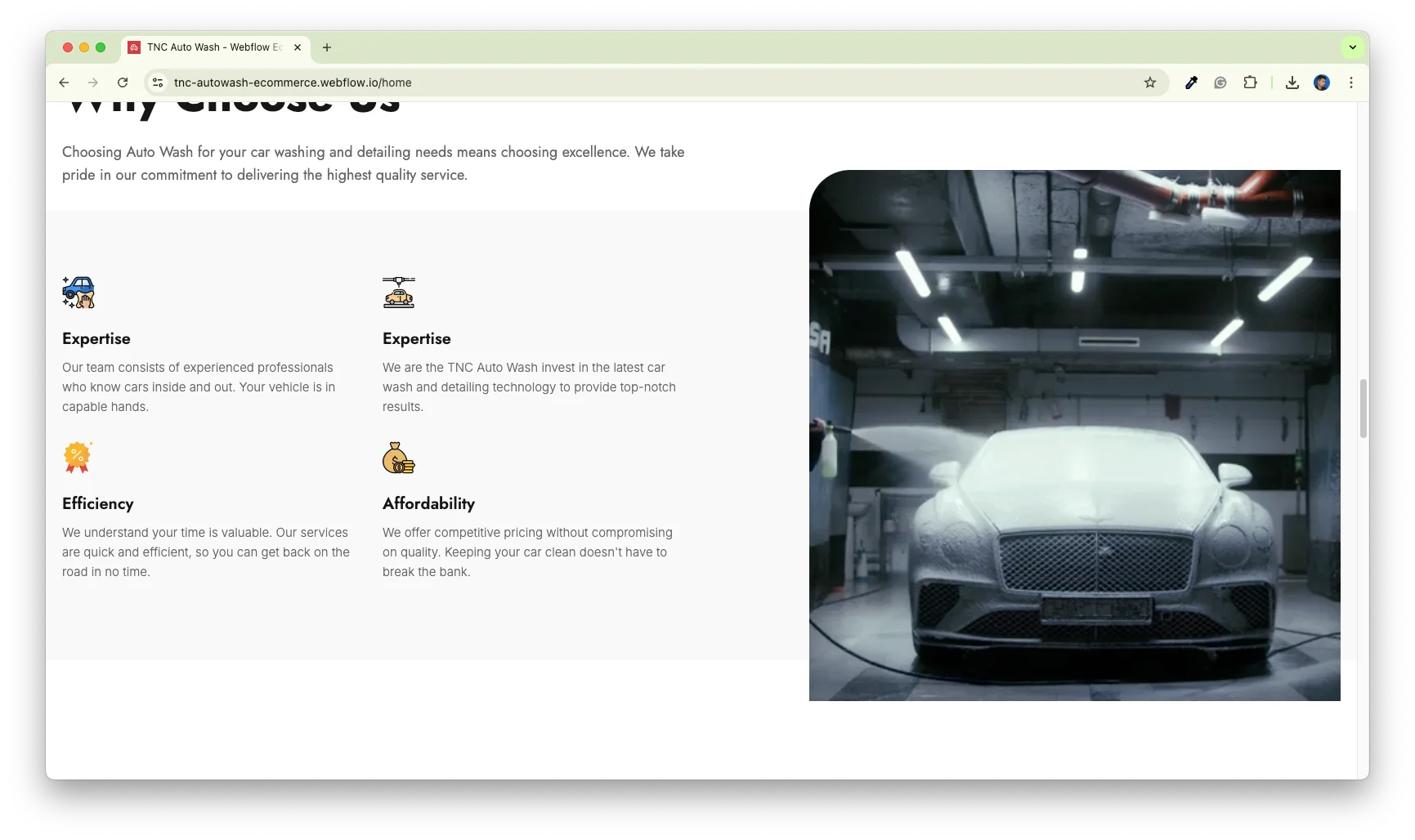Close the TNC Auto Wash tab

(298, 47)
